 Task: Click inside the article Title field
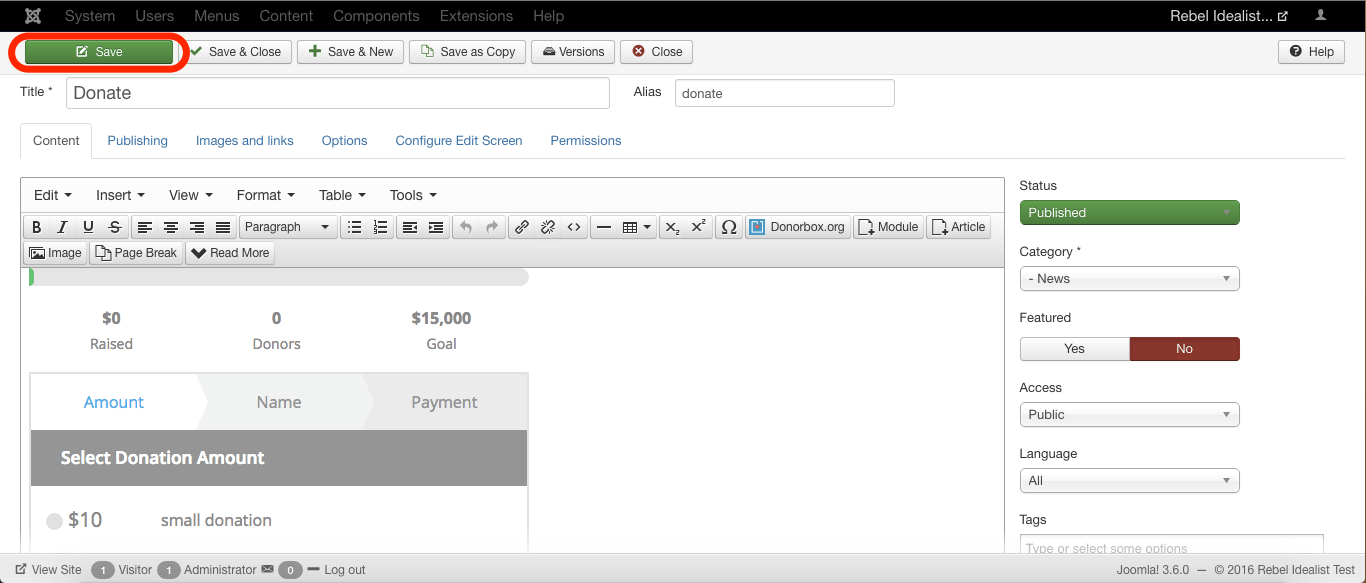click(x=337, y=92)
